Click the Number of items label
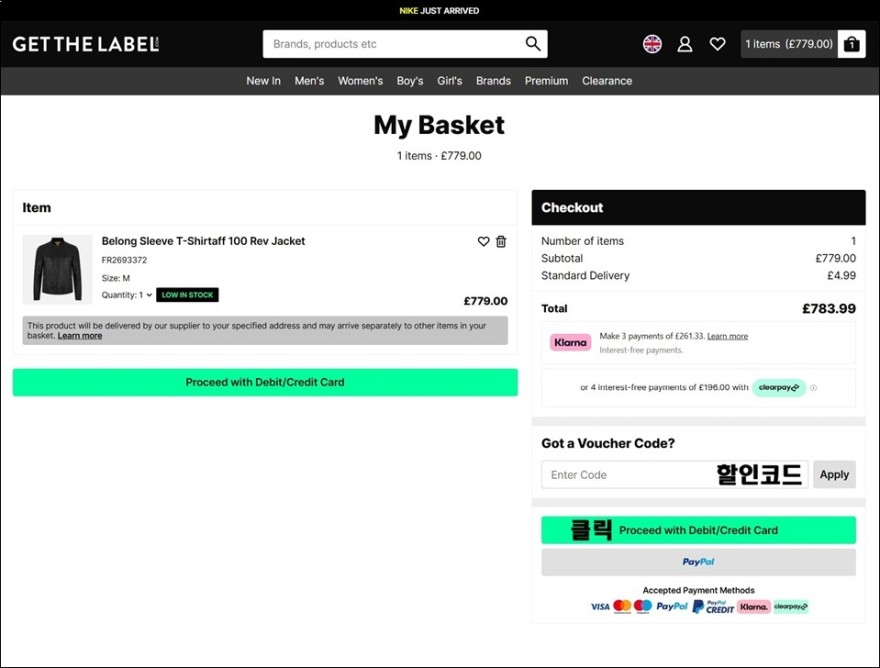The height and width of the screenshot is (668, 880). tap(583, 241)
